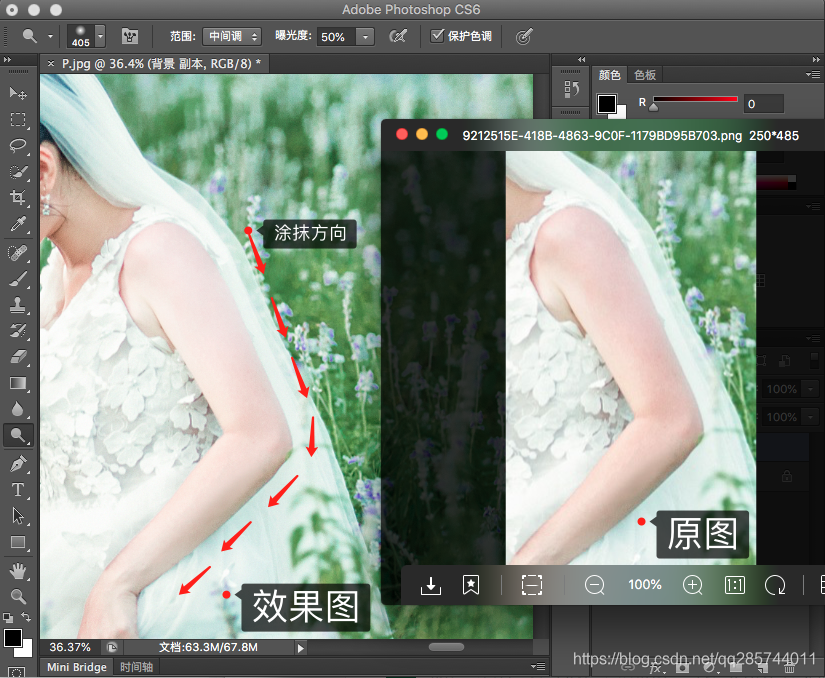This screenshot has height=678, width=825.
Task: Download image in the preview window
Action: pos(430,585)
